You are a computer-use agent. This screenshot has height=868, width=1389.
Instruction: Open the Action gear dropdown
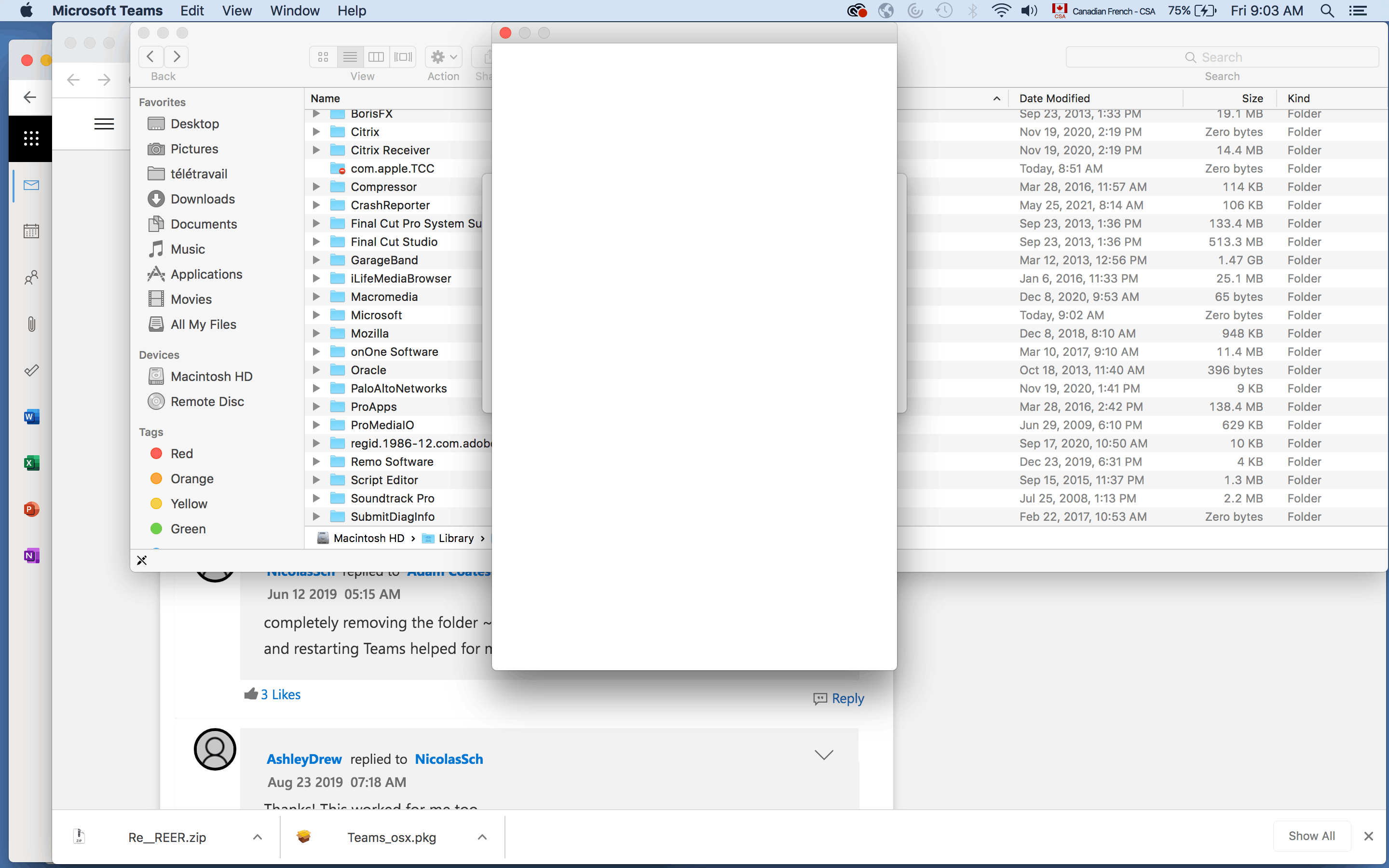coord(443,57)
